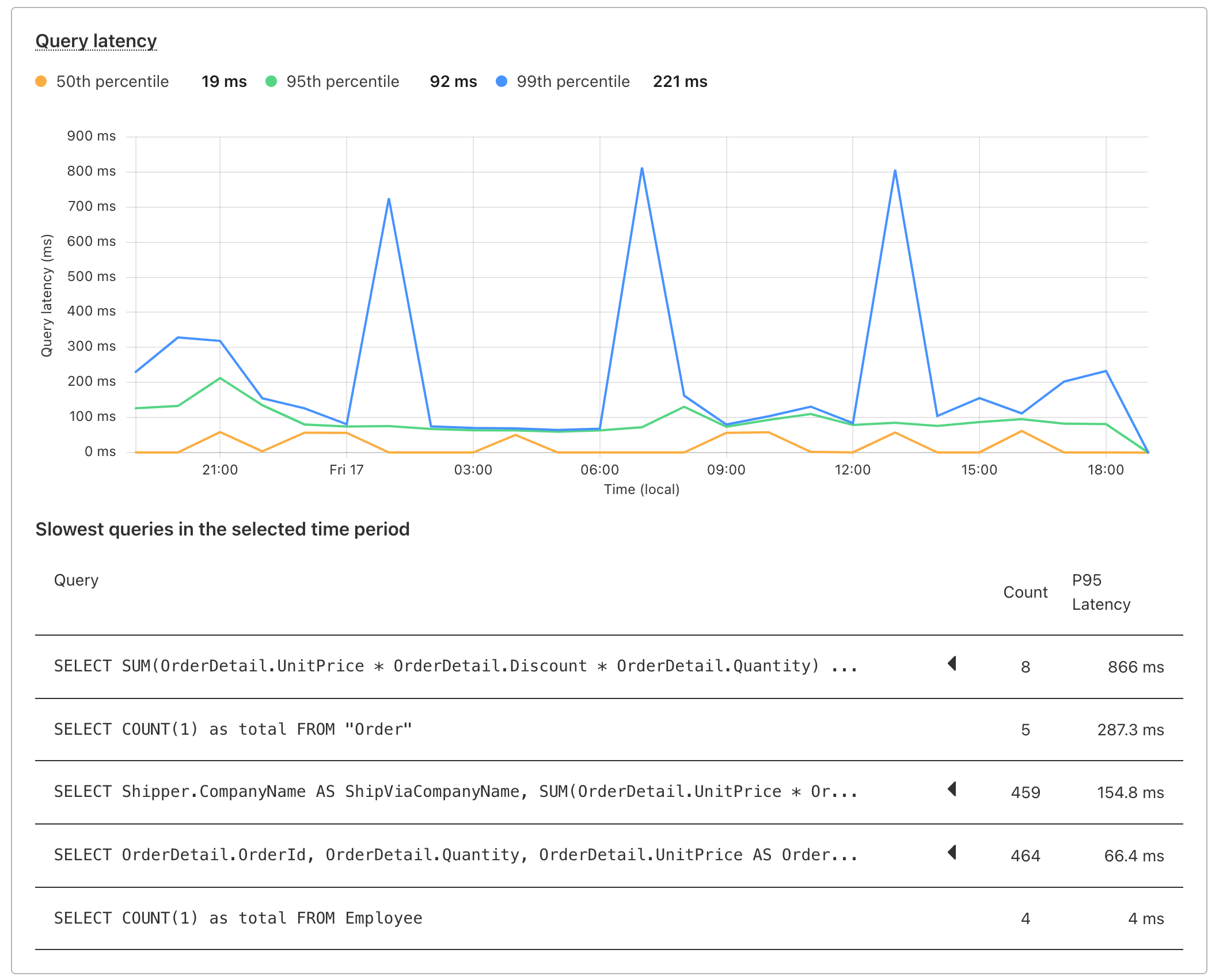
Task: Click the P95 Latency column header
Action: pyautogui.click(x=1100, y=592)
